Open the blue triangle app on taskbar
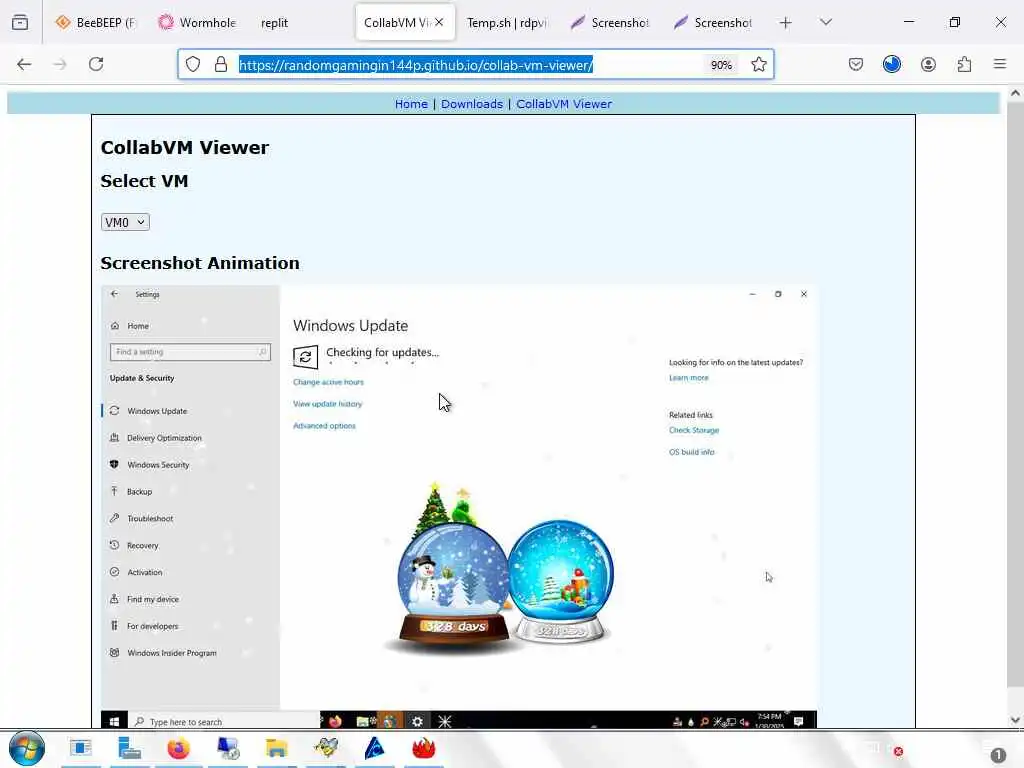 [x=374, y=748]
